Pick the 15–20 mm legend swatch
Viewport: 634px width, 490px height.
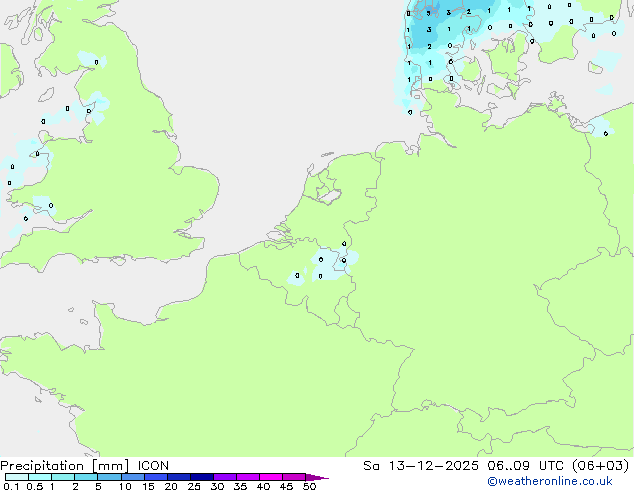coord(156,477)
